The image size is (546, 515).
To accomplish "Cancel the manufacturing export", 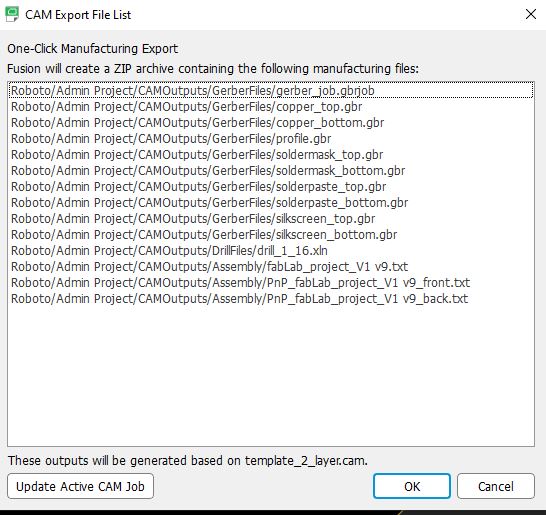I will click(496, 486).
